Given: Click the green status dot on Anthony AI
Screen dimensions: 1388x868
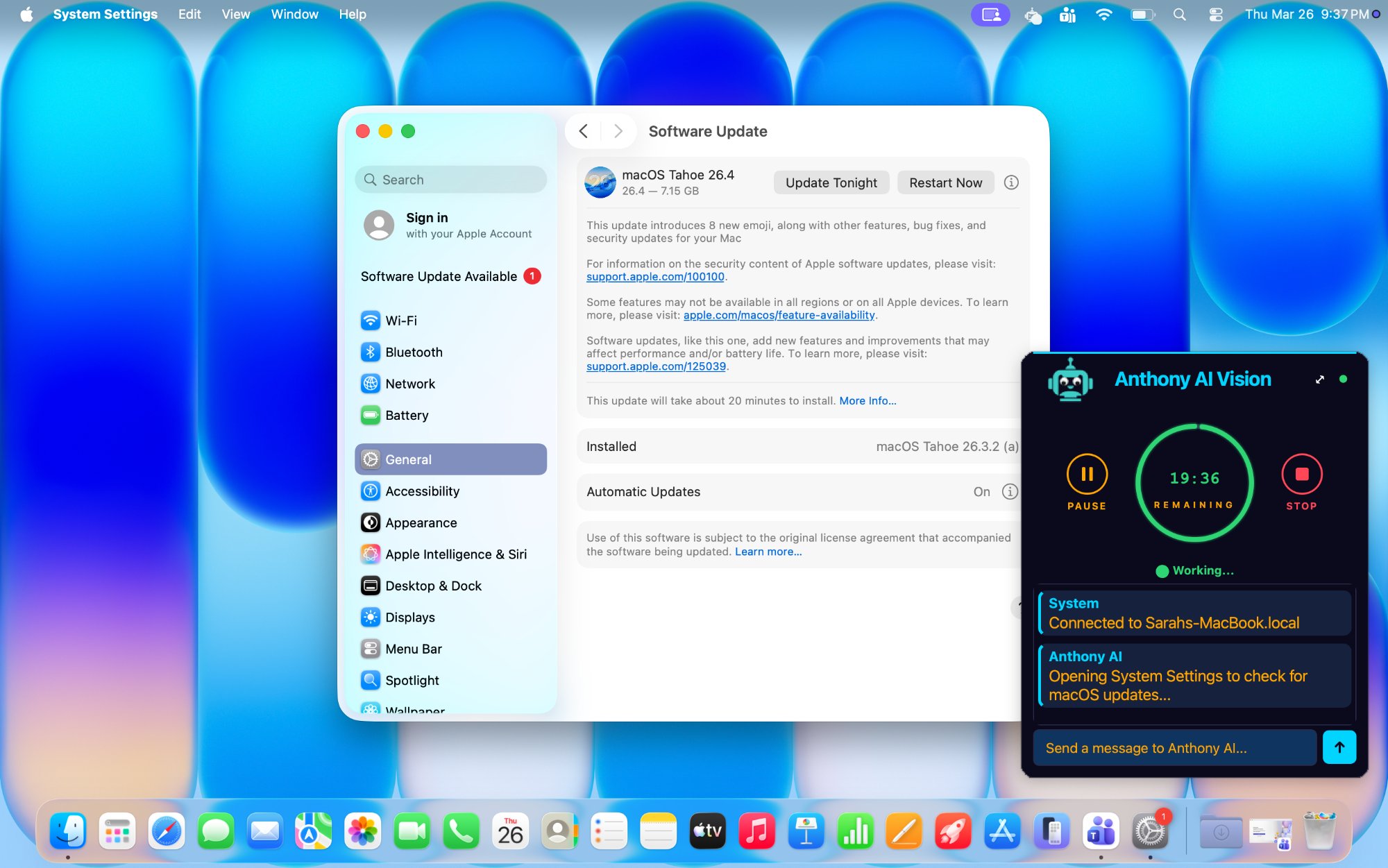Looking at the screenshot, I should [x=1344, y=379].
